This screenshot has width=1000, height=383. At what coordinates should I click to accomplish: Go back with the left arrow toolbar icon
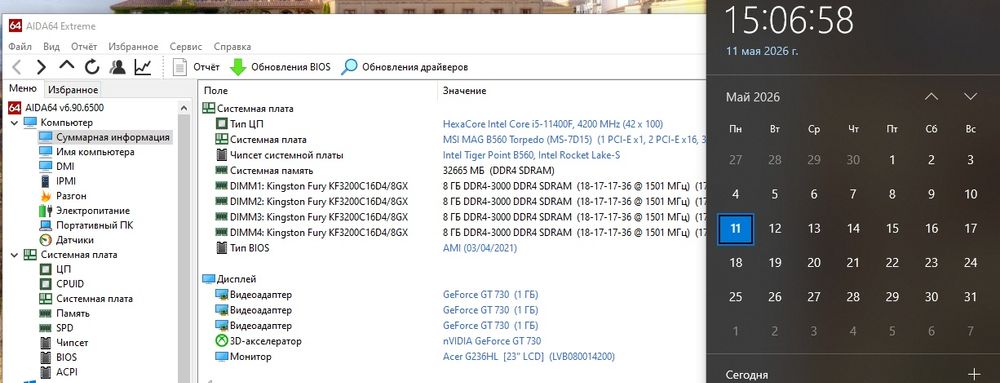pos(17,67)
